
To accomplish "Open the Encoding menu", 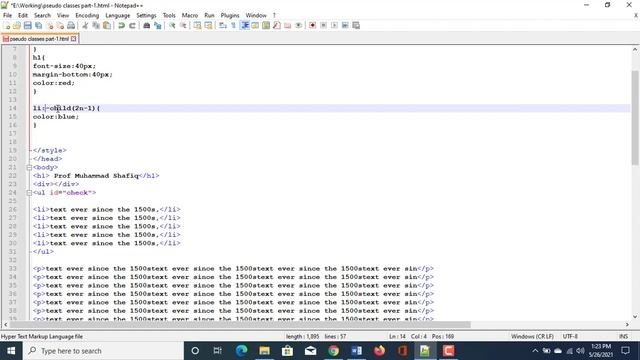I will pyautogui.click(x=87, y=15).
